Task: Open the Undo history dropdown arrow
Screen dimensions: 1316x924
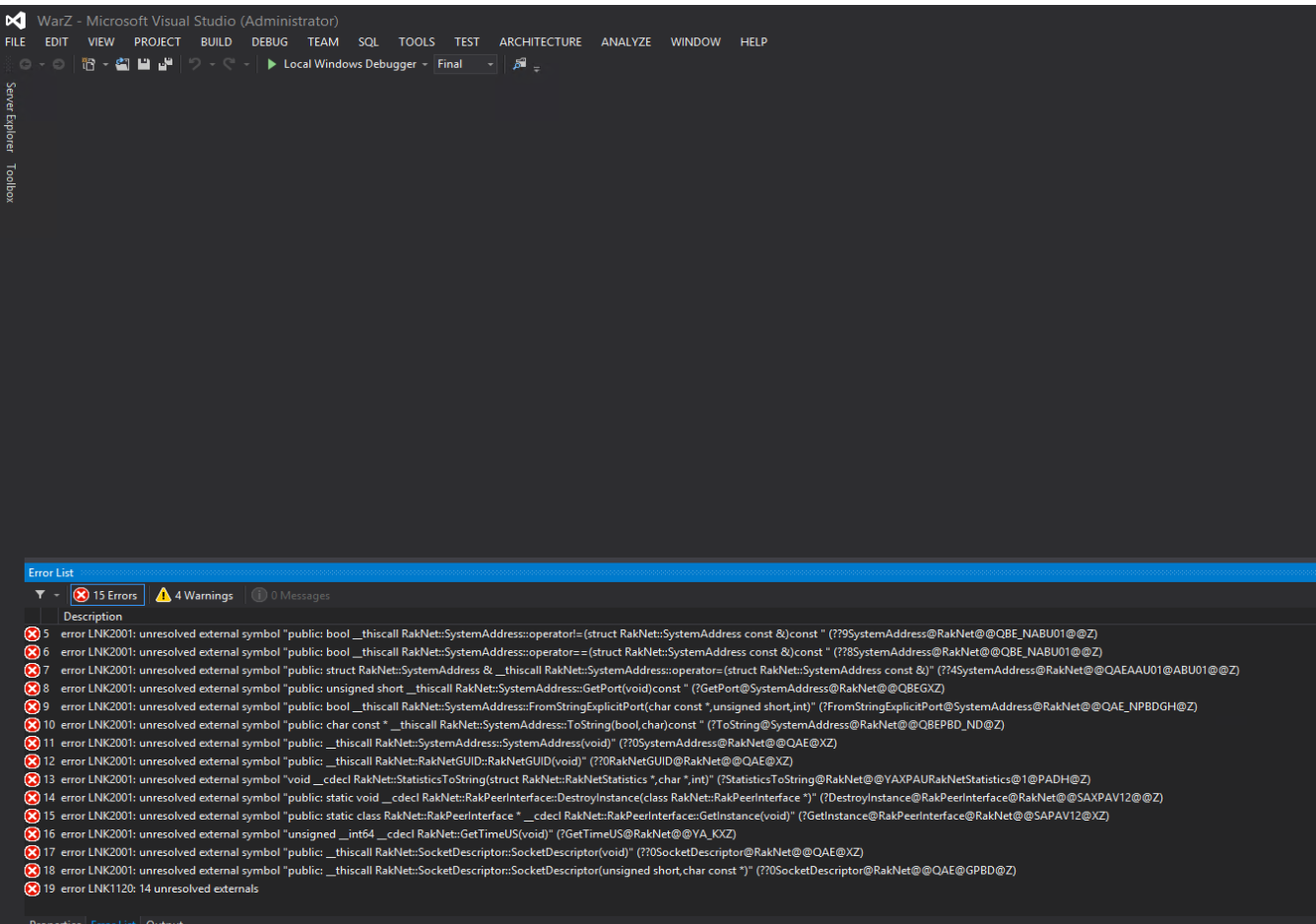Action: coord(212,65)
